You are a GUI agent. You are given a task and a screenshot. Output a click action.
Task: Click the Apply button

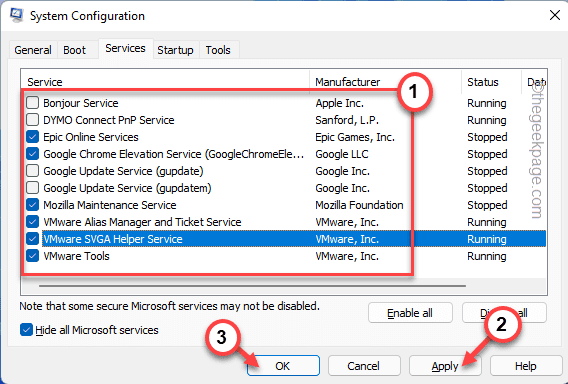click(x=445, y=366)
